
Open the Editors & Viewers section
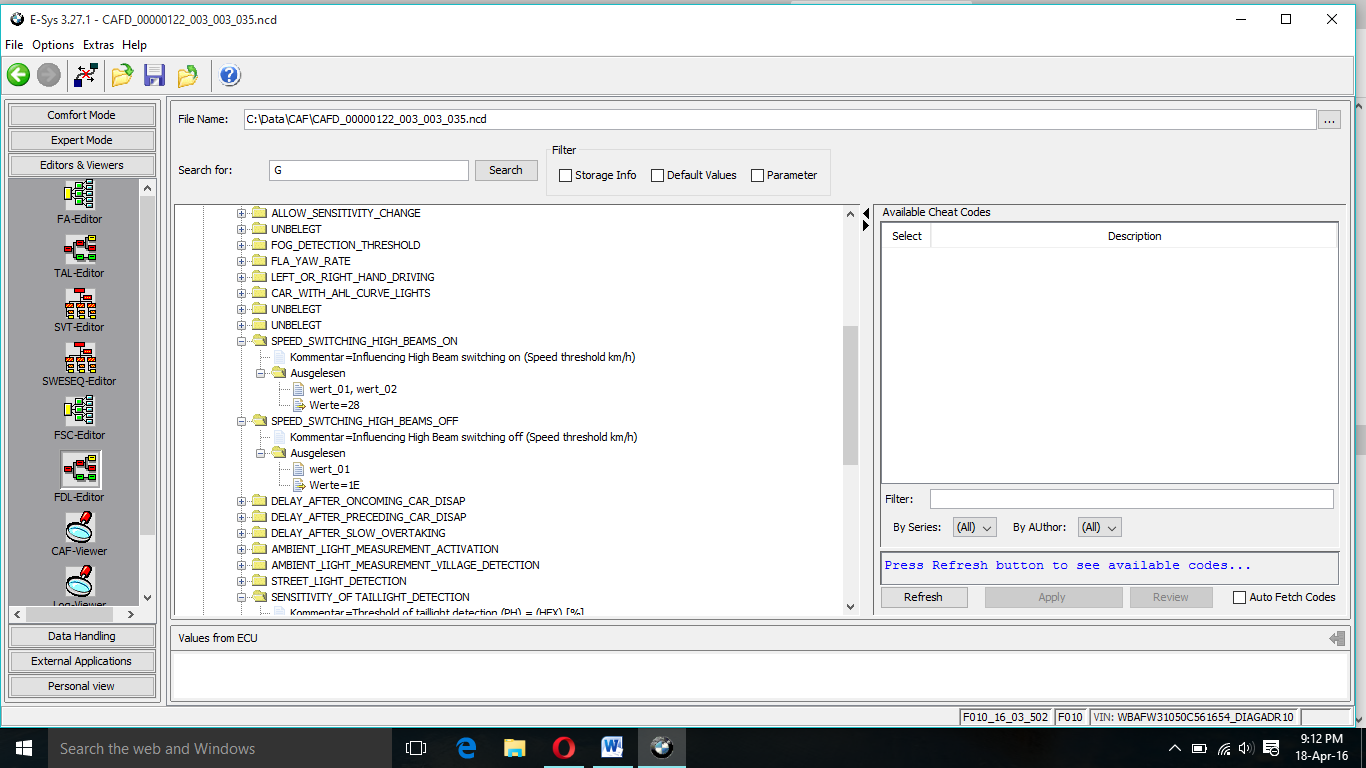tap(82, 165)
